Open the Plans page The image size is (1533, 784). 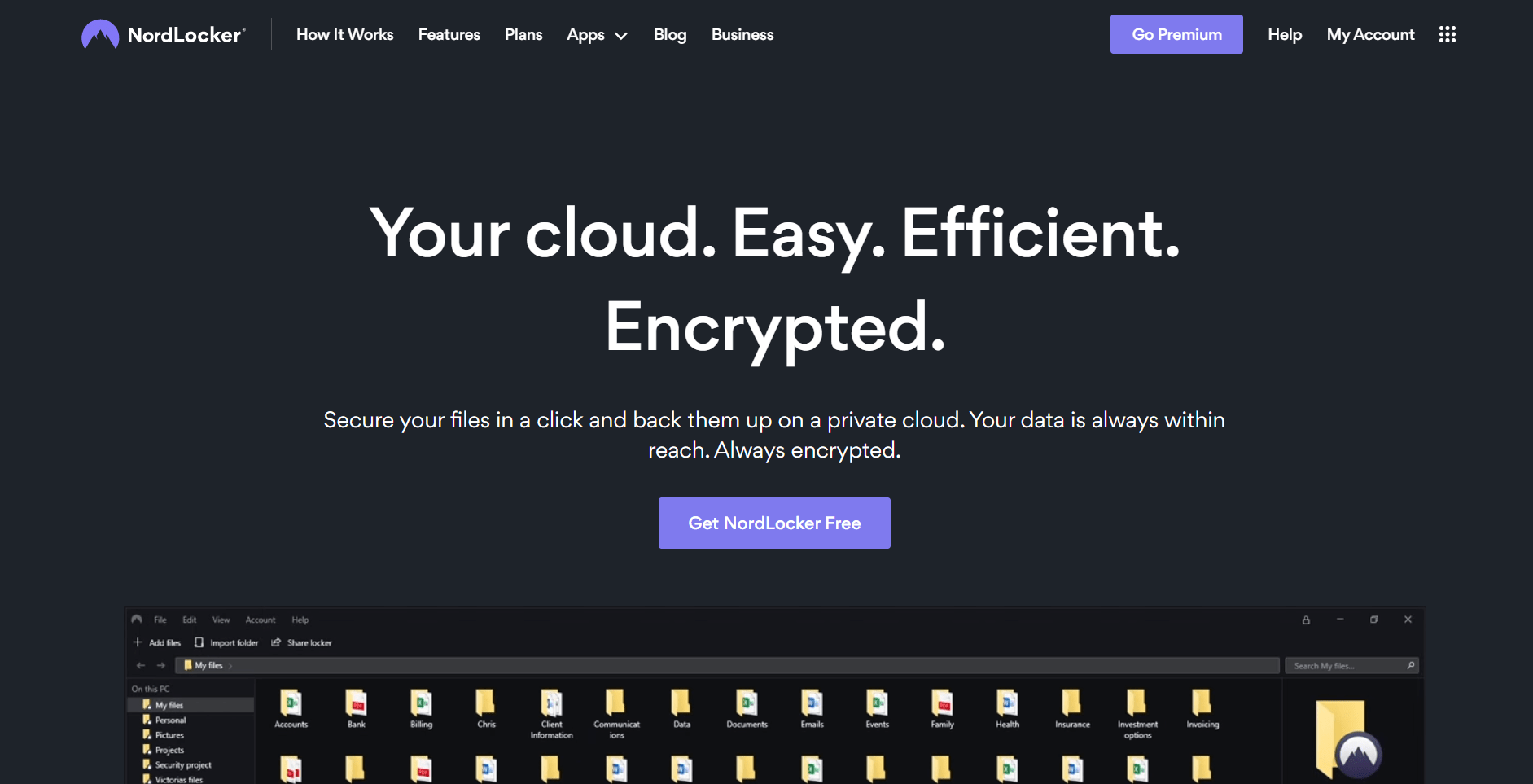pos(523,34)
